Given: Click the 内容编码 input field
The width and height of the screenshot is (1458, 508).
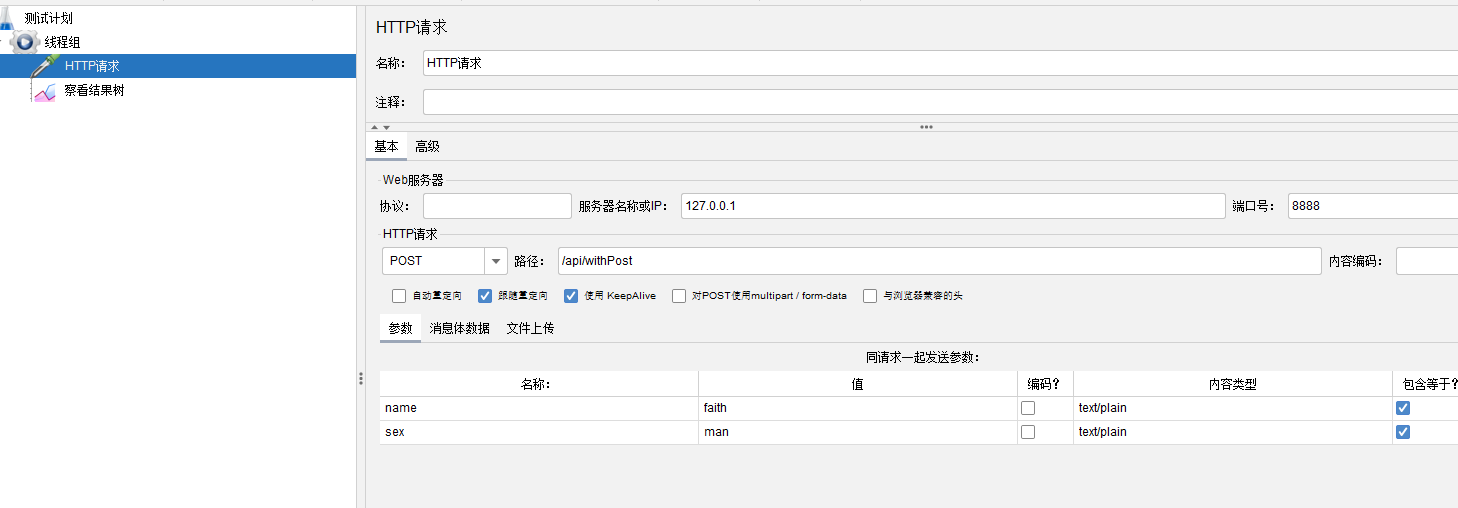Looking at the screenshot, I should (1427, 261).
